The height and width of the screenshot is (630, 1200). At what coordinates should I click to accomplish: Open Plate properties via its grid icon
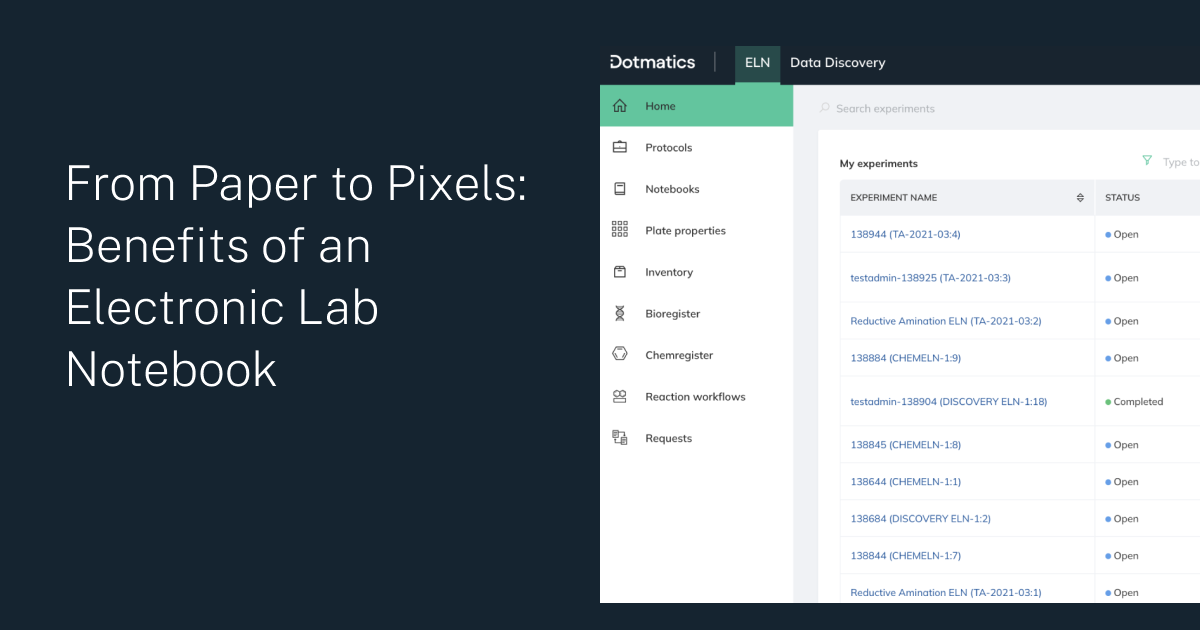tap(620, 229)
